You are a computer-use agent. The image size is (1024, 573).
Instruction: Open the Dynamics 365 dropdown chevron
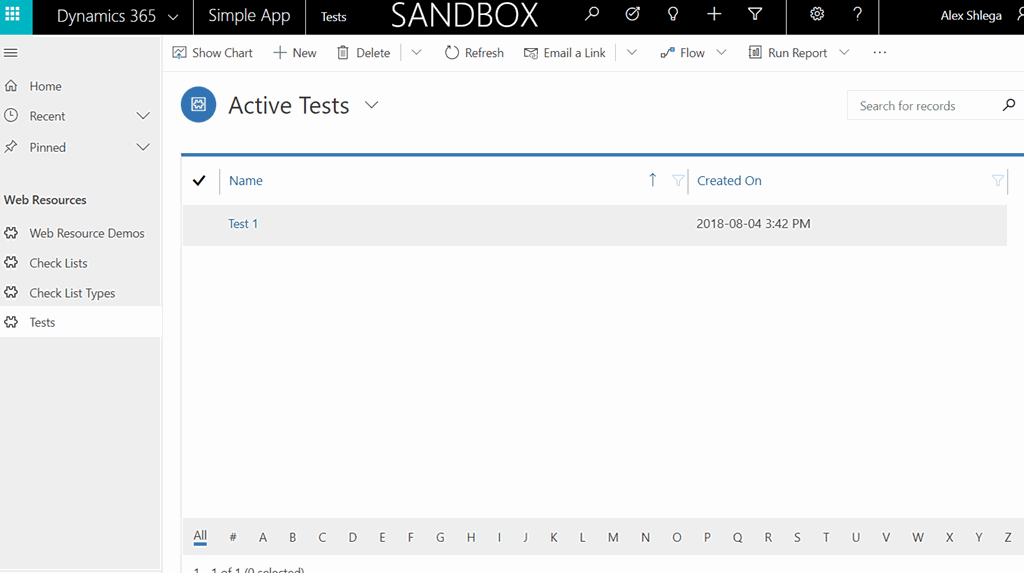pyautogui.click(x=173, y=17)
